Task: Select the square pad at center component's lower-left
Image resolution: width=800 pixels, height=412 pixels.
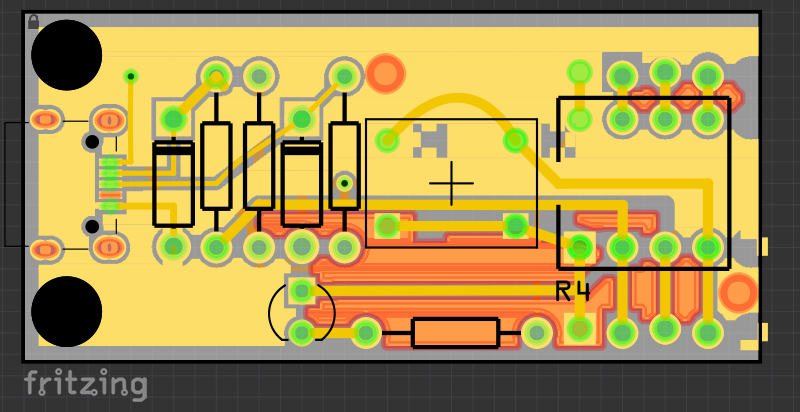Action: point(387,224)
